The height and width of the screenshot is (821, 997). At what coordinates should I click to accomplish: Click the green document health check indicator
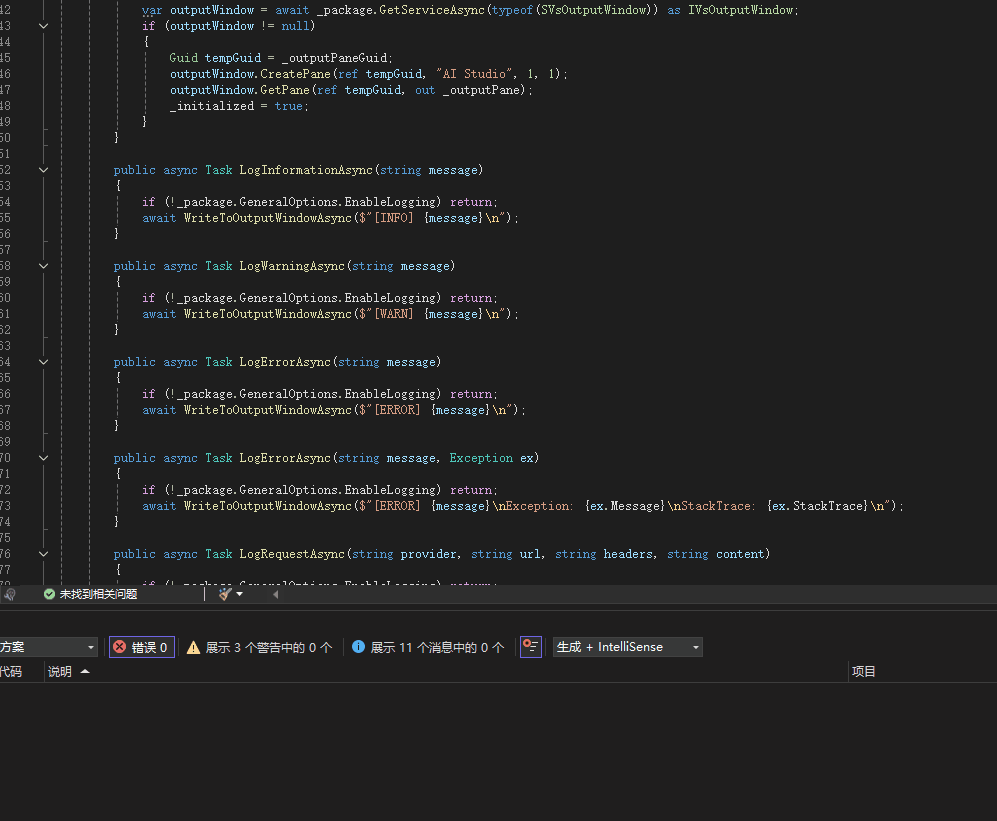[x=49, y=593]
